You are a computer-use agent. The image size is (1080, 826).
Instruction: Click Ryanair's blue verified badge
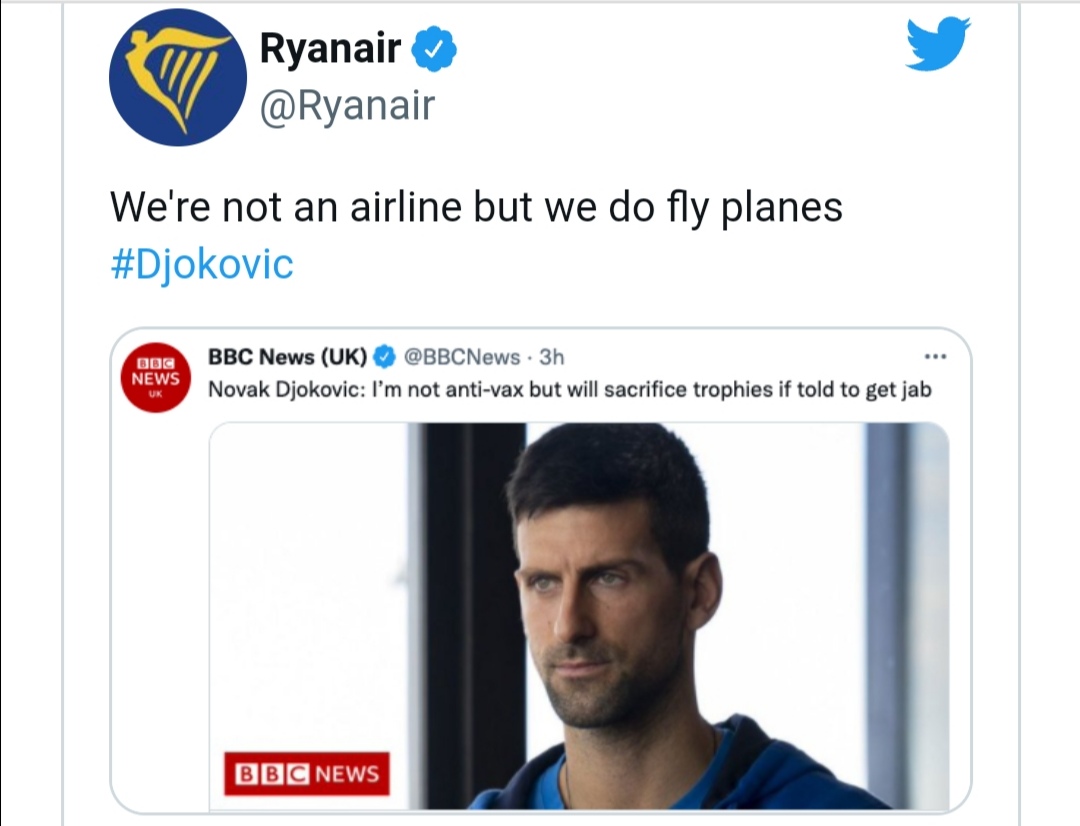(434, 49)
